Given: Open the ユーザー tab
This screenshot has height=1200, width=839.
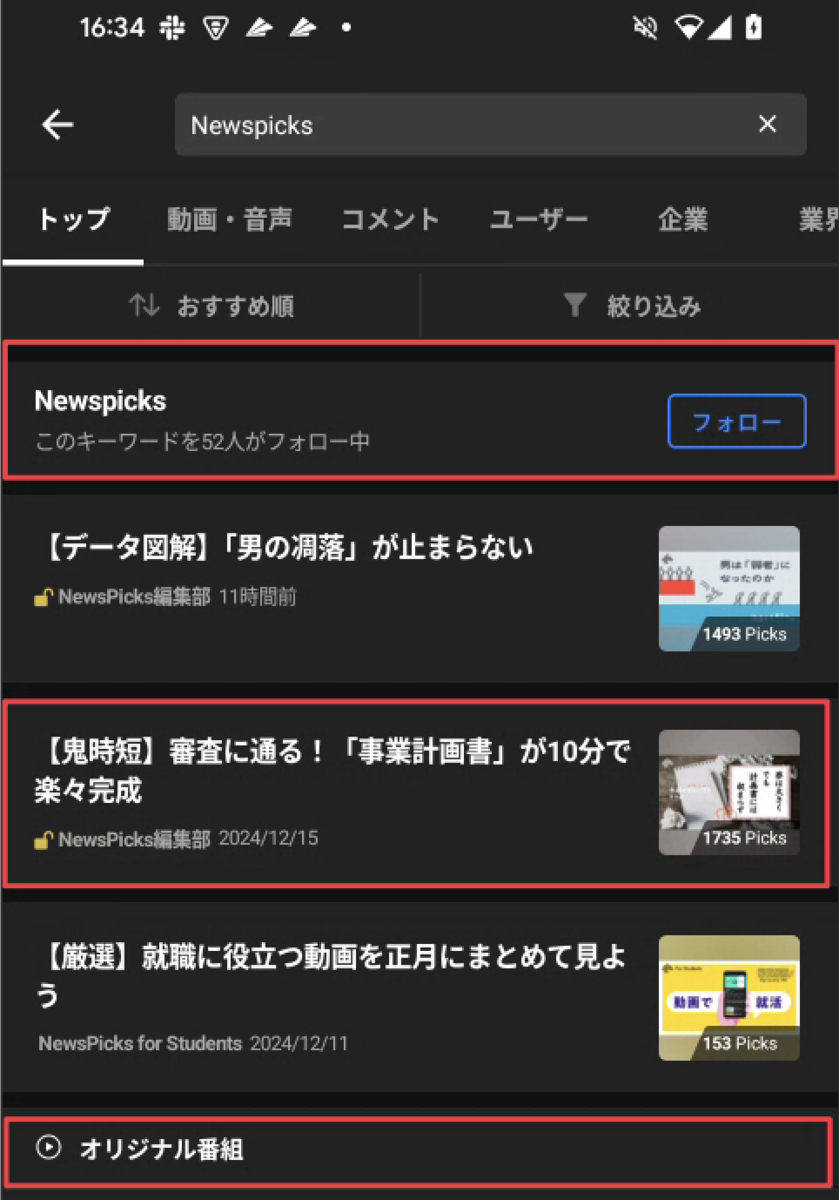Looking at the screenshot, I should click(x=539, y=220).
